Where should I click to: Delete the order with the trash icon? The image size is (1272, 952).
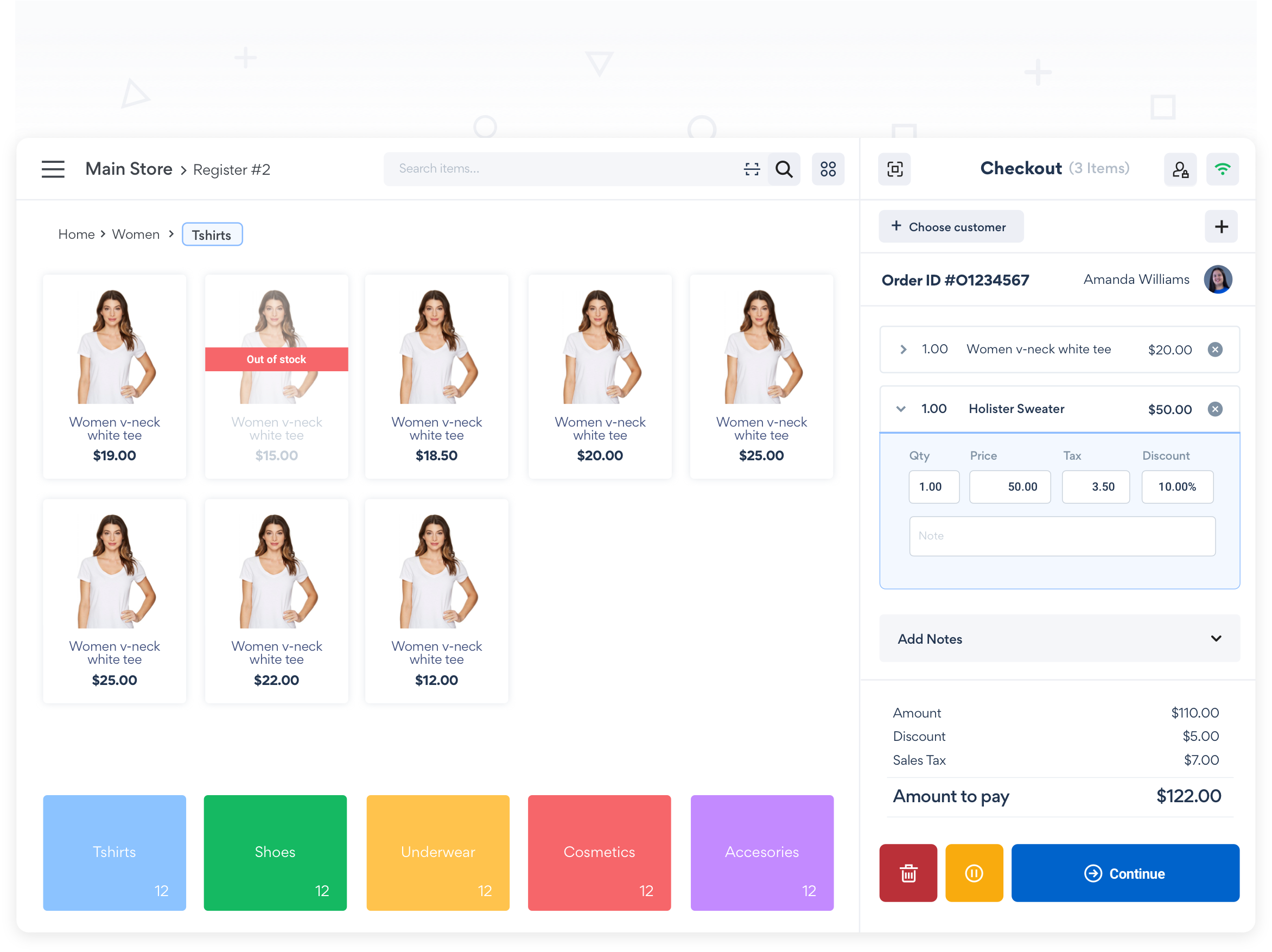point(908,873)
